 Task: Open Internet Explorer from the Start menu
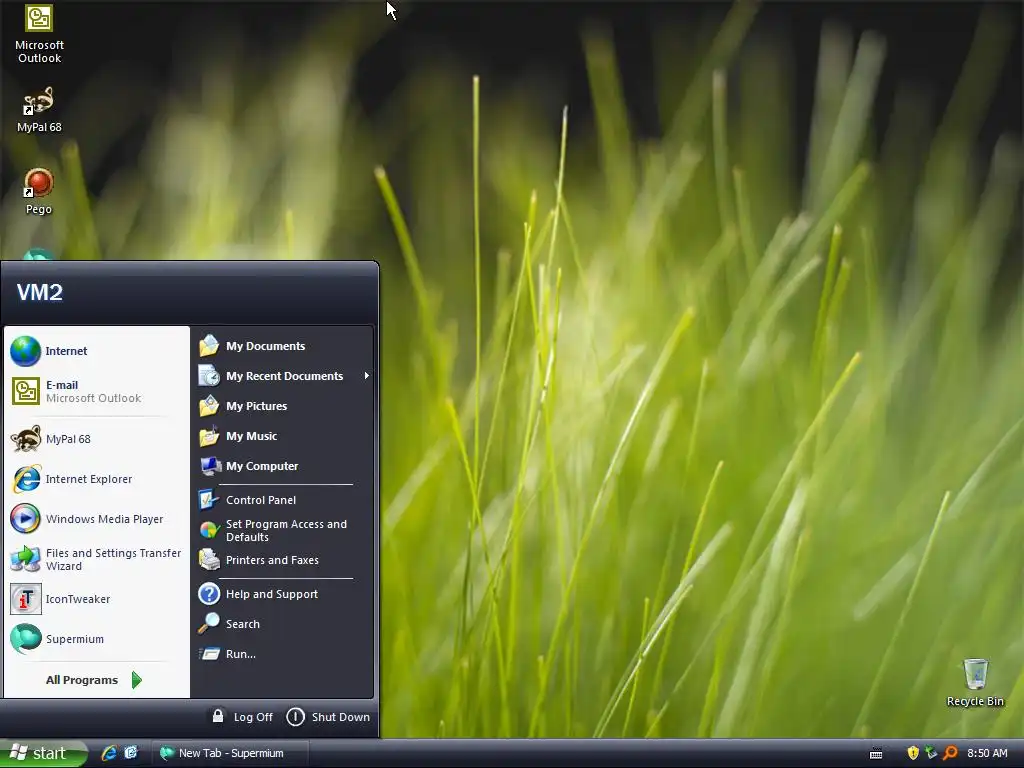[97, 479]
